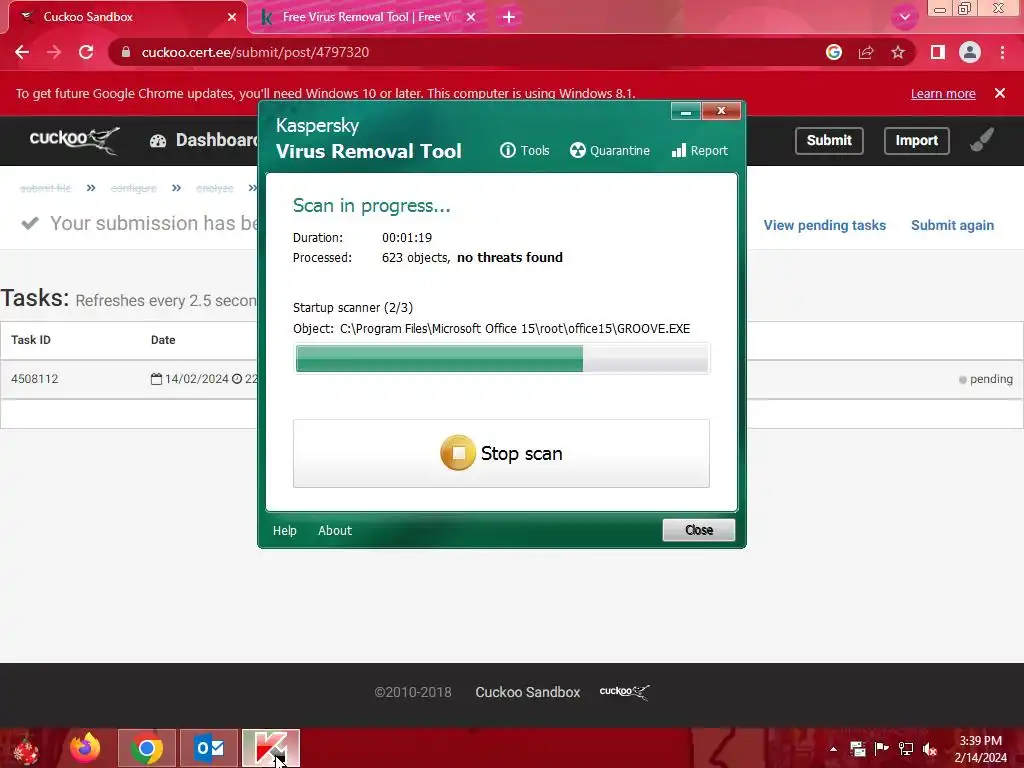Screen dimensions: 1024x768
Task: Open Quarantine in Kaspersky window
Action: [609, 151]
